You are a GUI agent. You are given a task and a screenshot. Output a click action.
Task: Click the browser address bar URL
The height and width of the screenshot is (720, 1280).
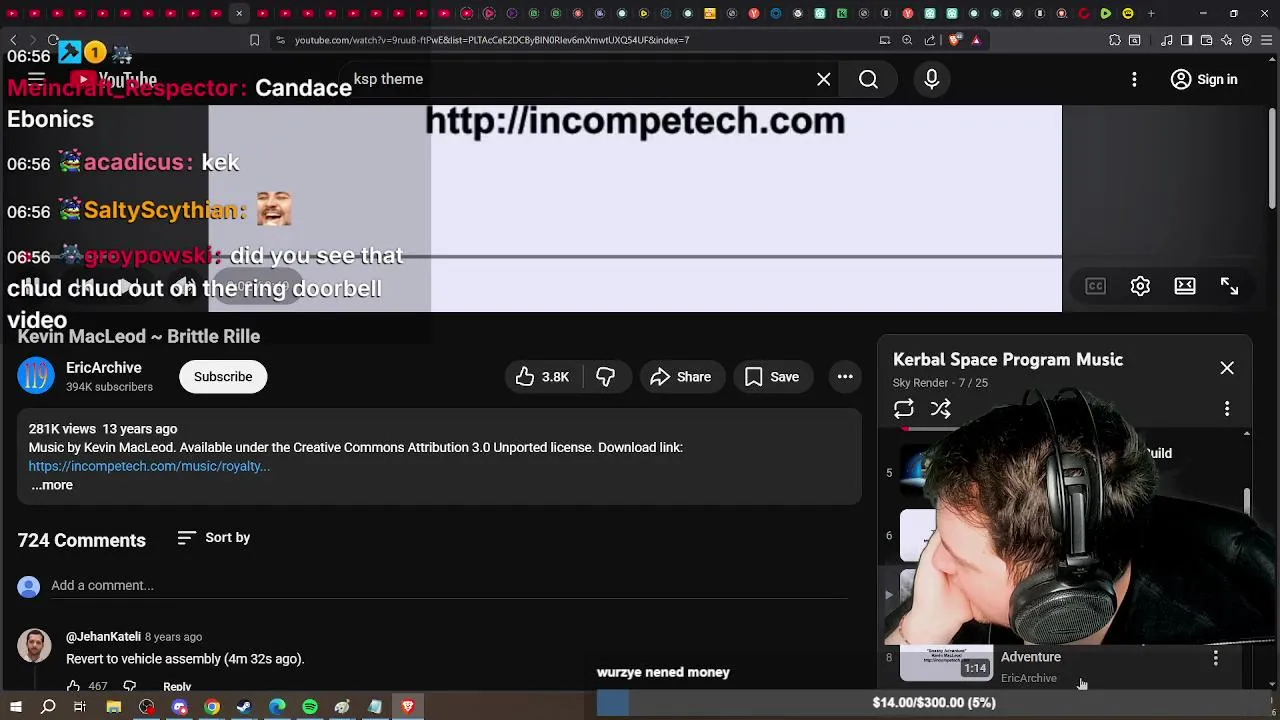[492, 40]
